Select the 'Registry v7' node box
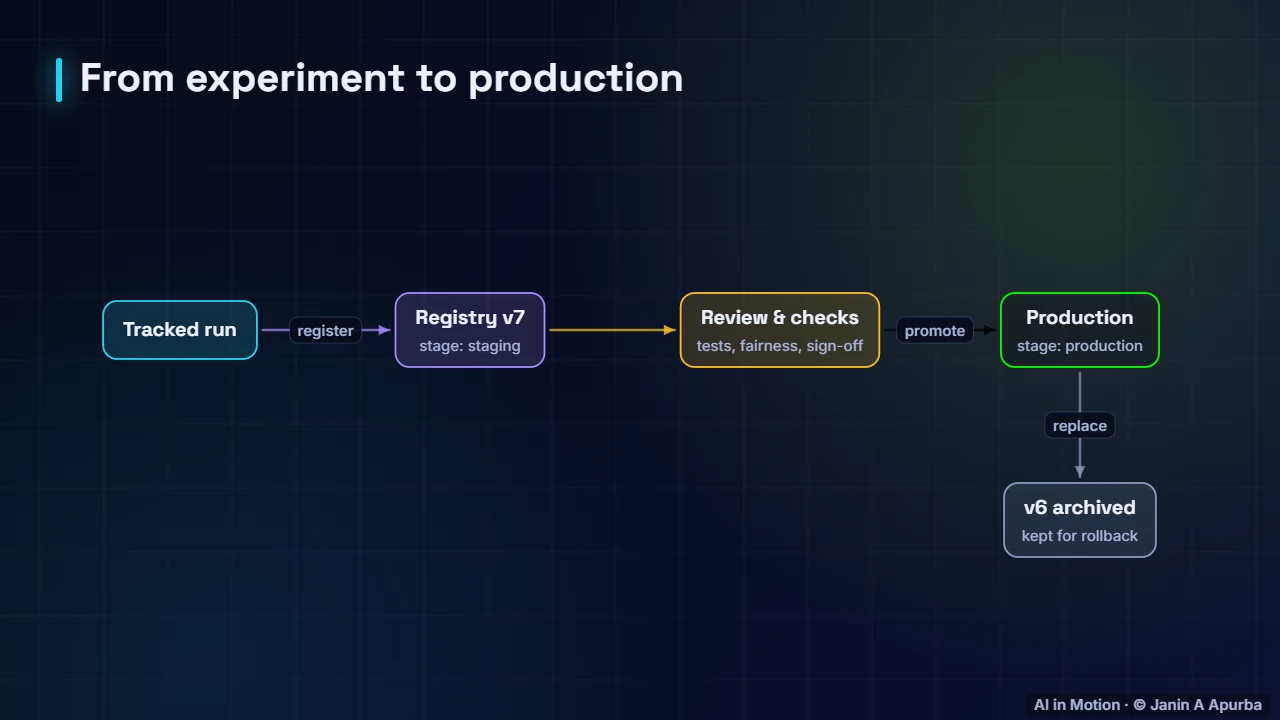This screenshot has height=720, width=1280. click(x=470, y=330)
